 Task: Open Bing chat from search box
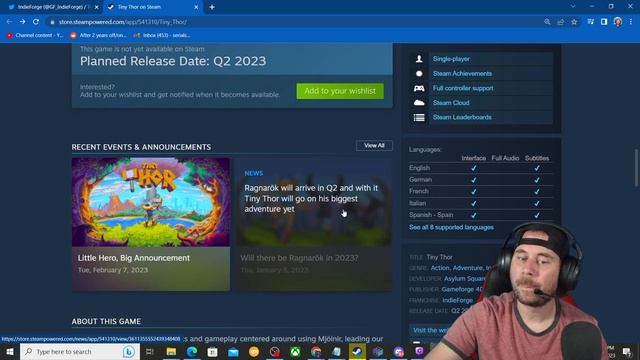coord(129,351)
